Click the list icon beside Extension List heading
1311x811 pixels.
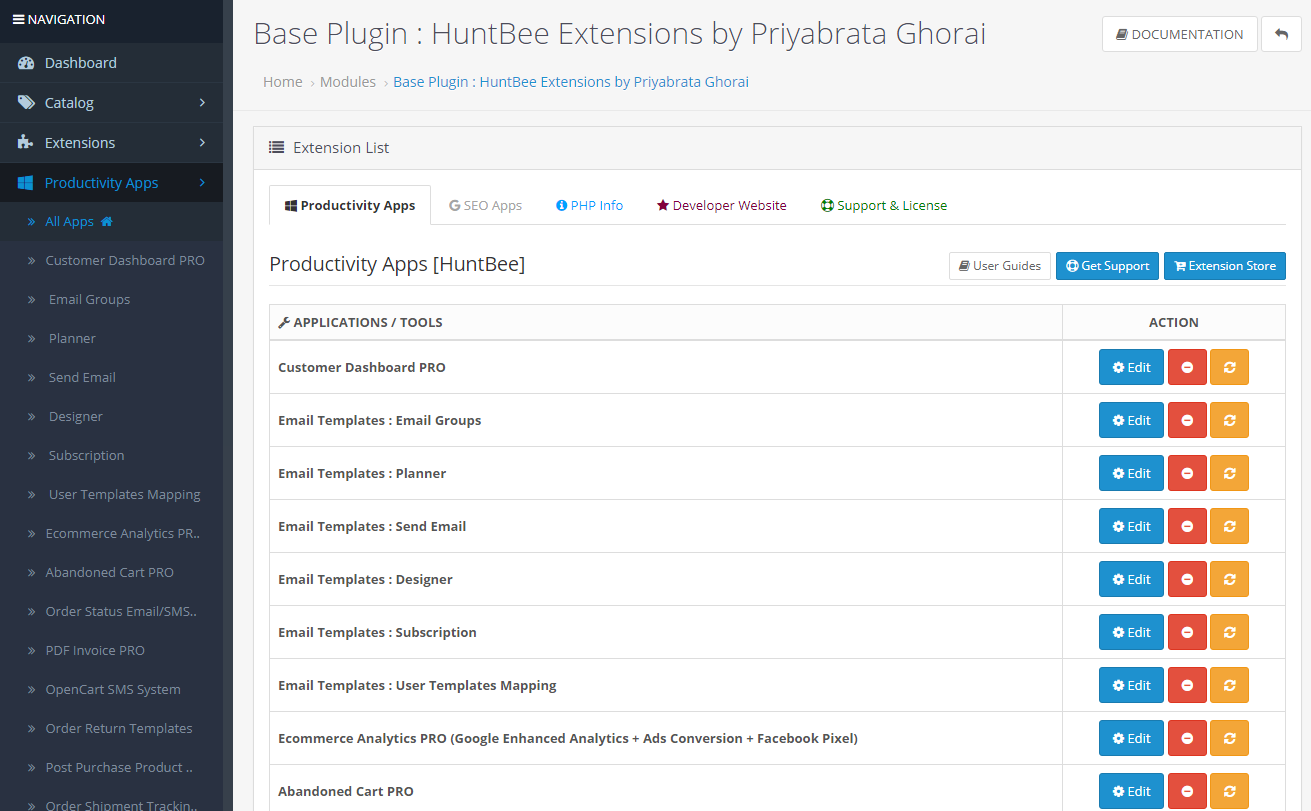(x=277, y=147)
